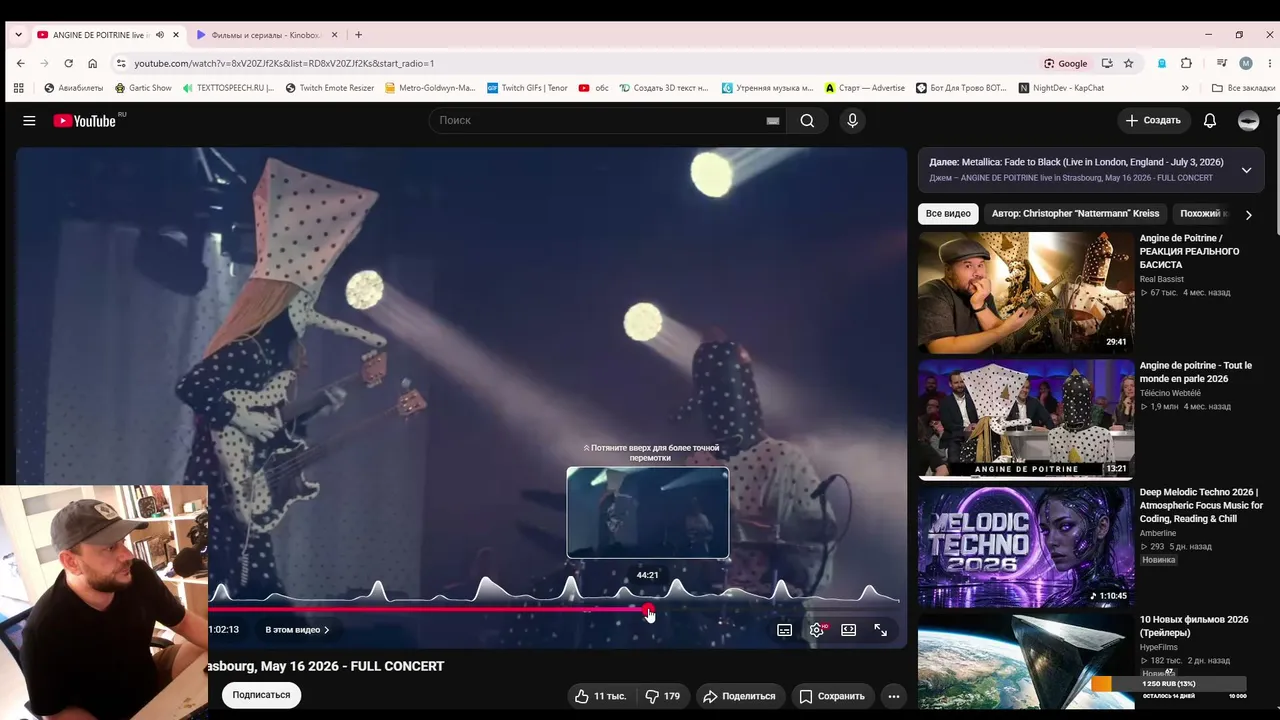Click the Создать create button

1153,121
